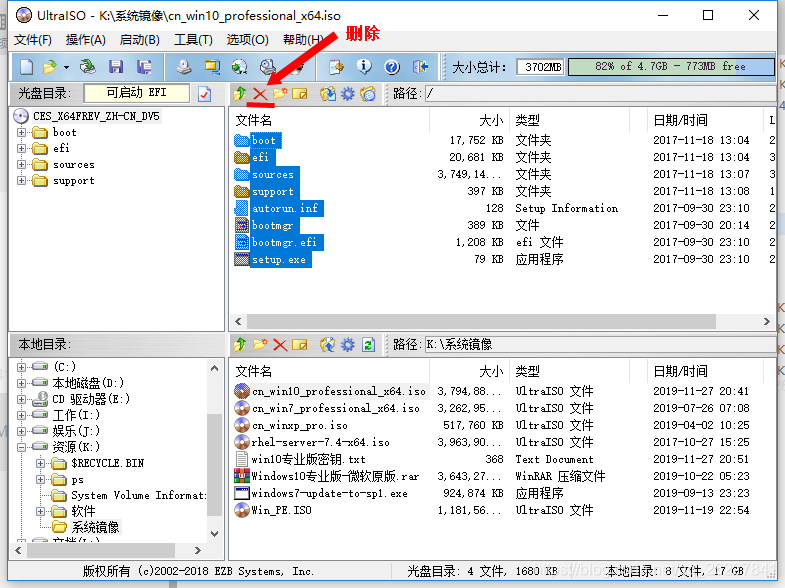Click Rename icon in local pane toolbar
This screenshot has width=785, height=588.
[x=300, y=345]
